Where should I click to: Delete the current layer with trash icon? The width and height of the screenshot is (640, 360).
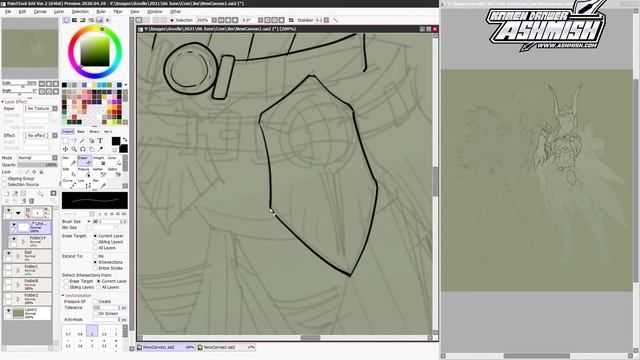click(x=31, y=200)
